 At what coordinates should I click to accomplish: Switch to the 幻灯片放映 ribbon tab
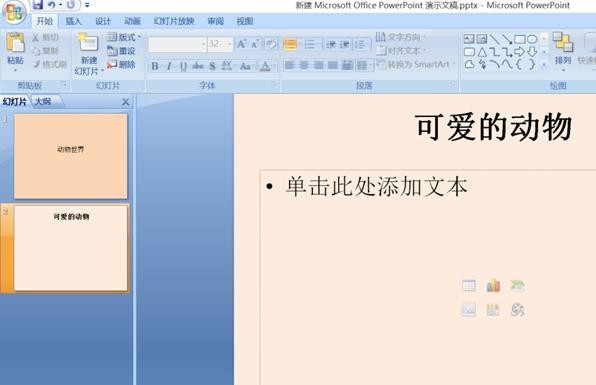174,21
